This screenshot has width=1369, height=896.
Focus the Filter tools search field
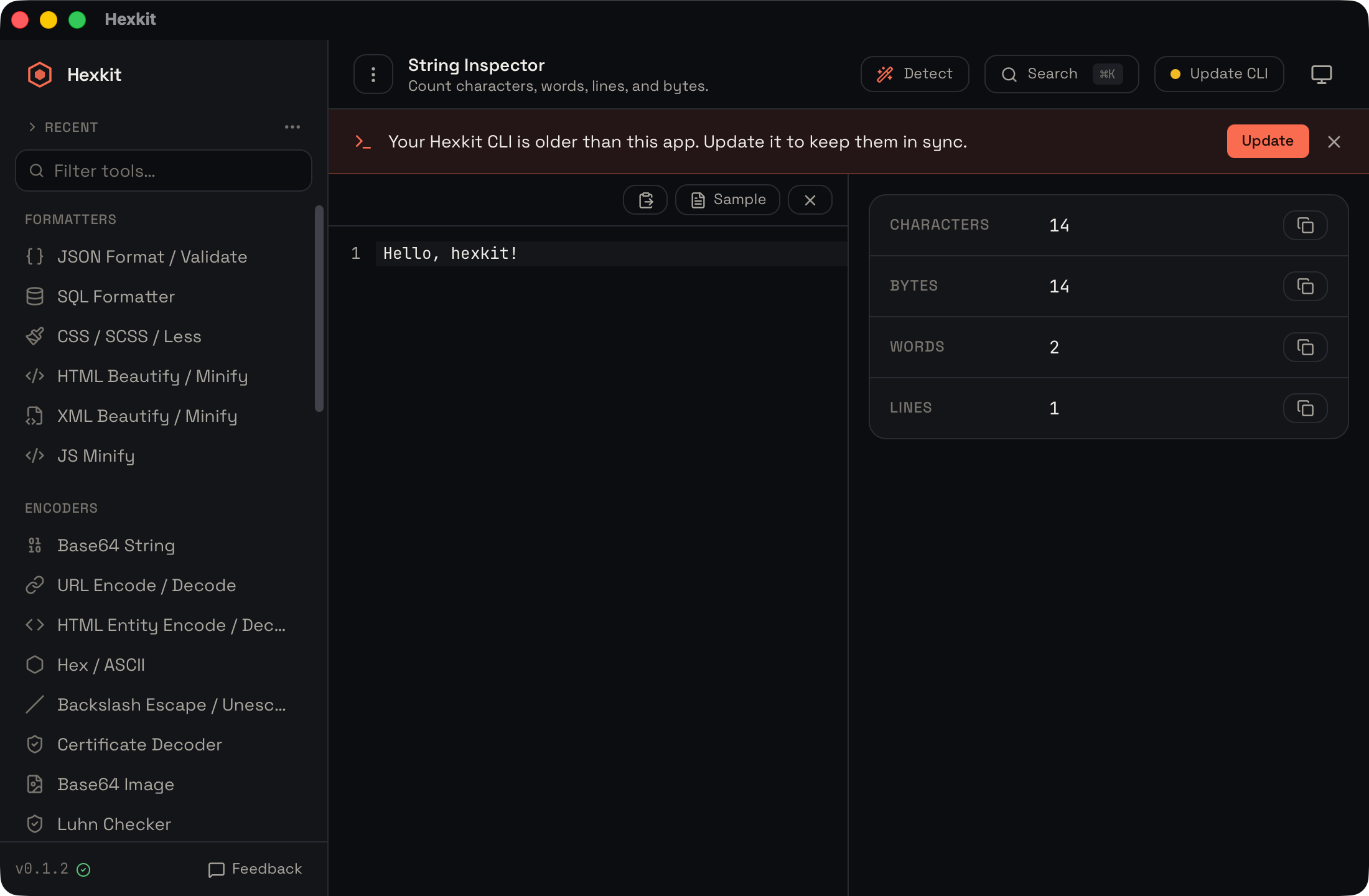164,170
